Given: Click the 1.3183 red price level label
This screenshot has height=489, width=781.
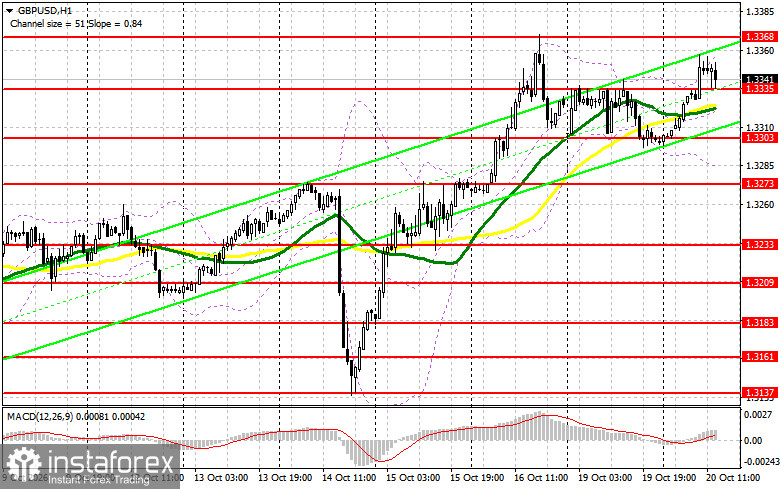Looking at the screenshot, I should [759, 323].
